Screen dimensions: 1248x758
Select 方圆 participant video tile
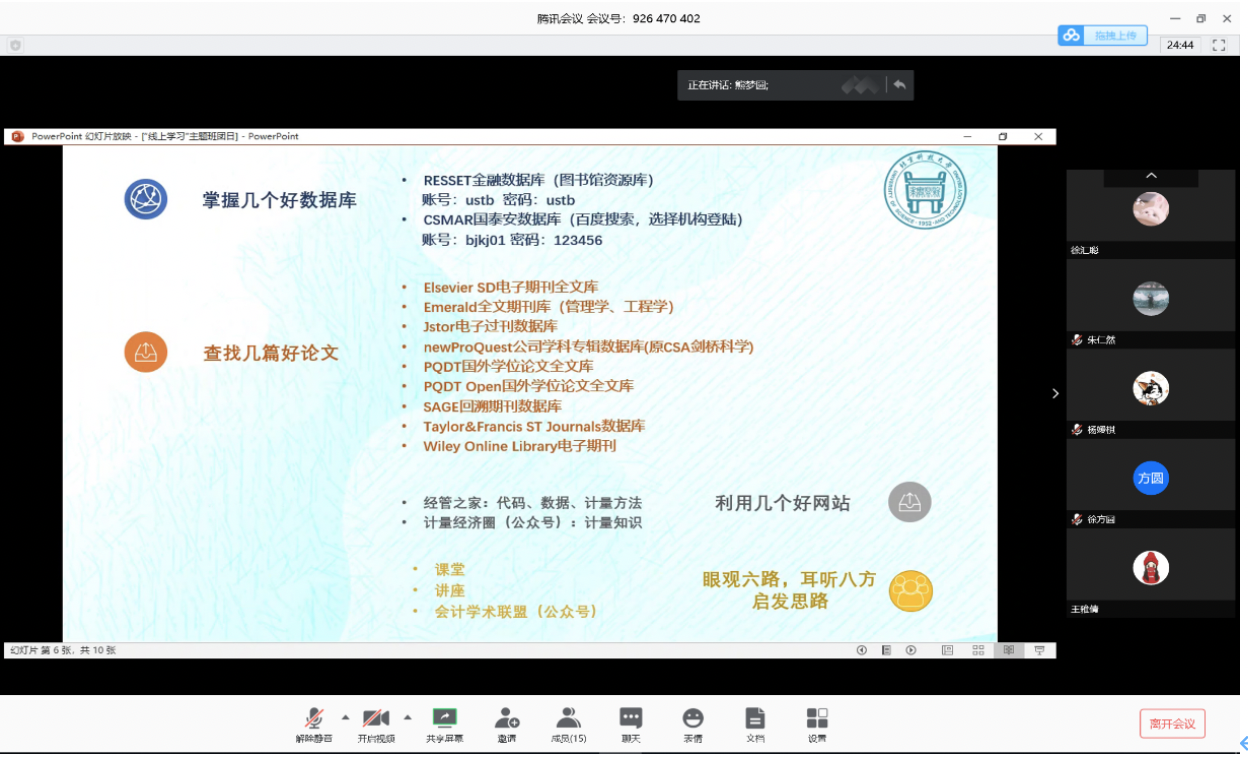coord(1151,479)
